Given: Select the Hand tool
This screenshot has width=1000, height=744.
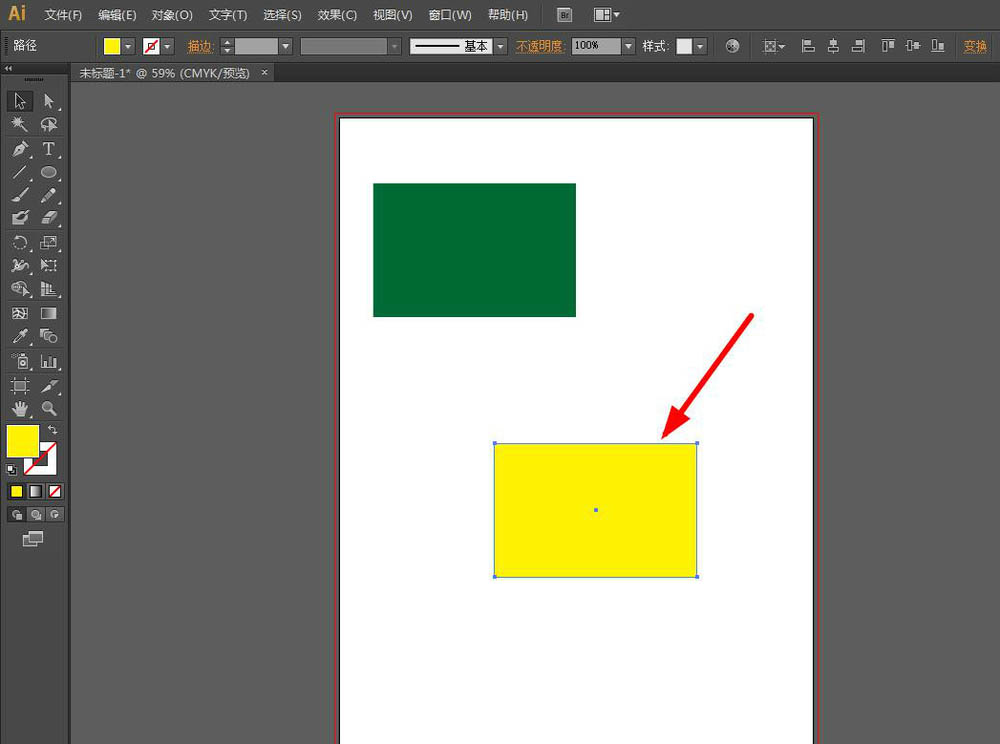Looking at the screenshot, I should point(20,409).
